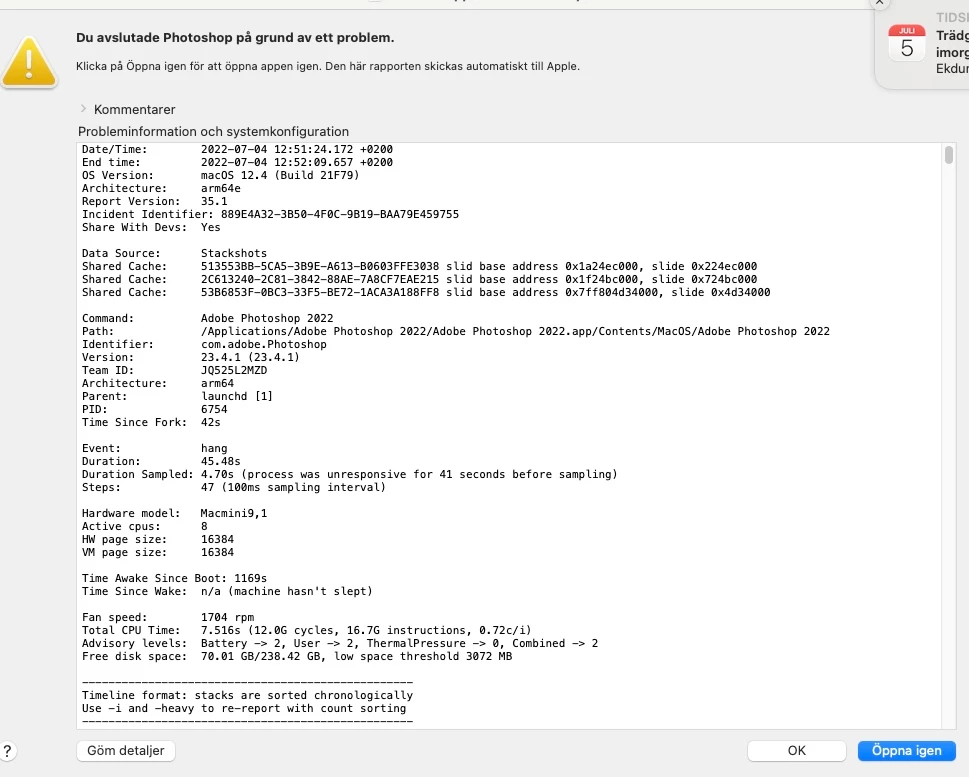Click Data Source 'Stackshots' value
The width and height of the screenshot is (969, 777).
(234, 253)
